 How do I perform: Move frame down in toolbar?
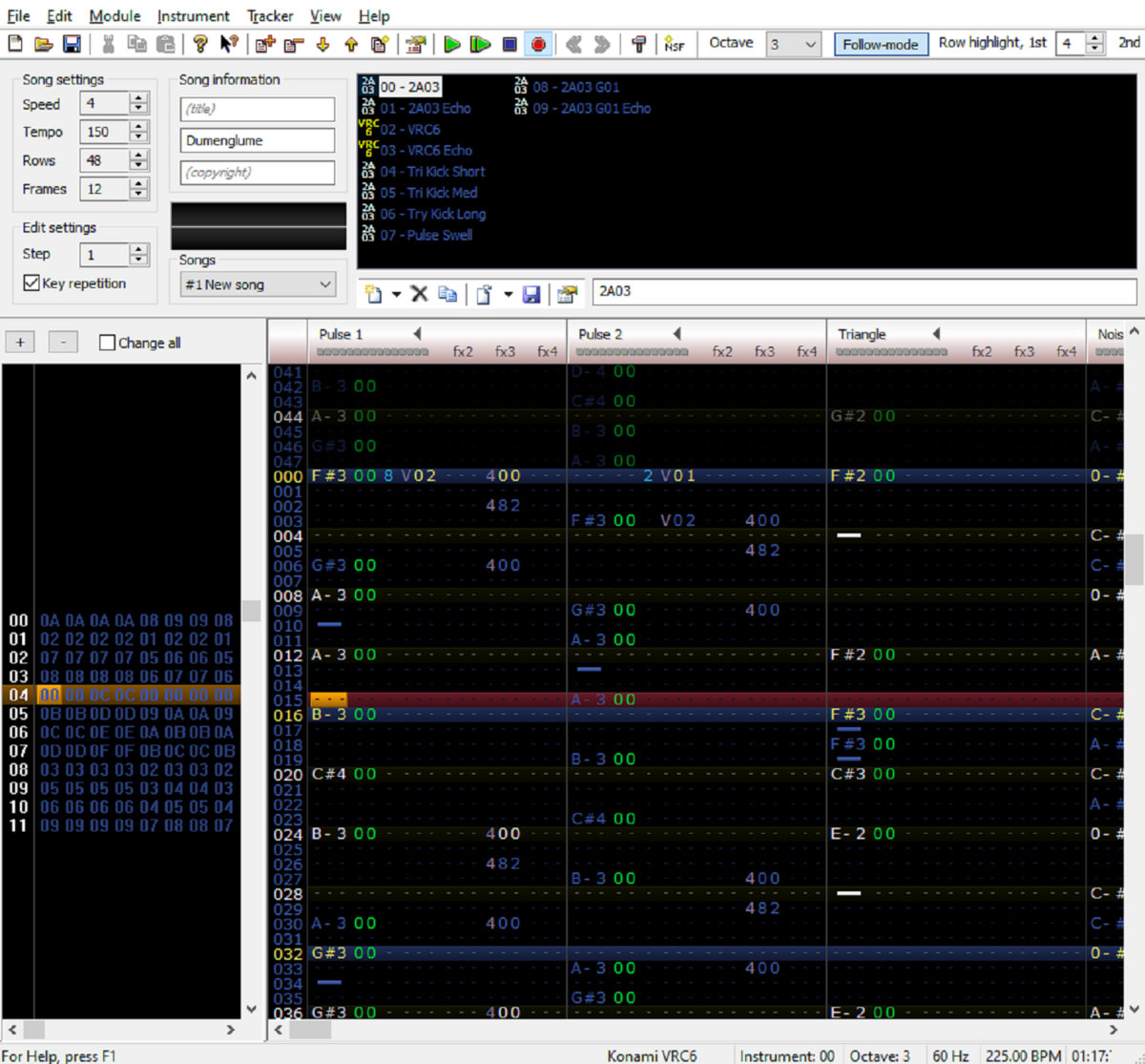(323, 44)
